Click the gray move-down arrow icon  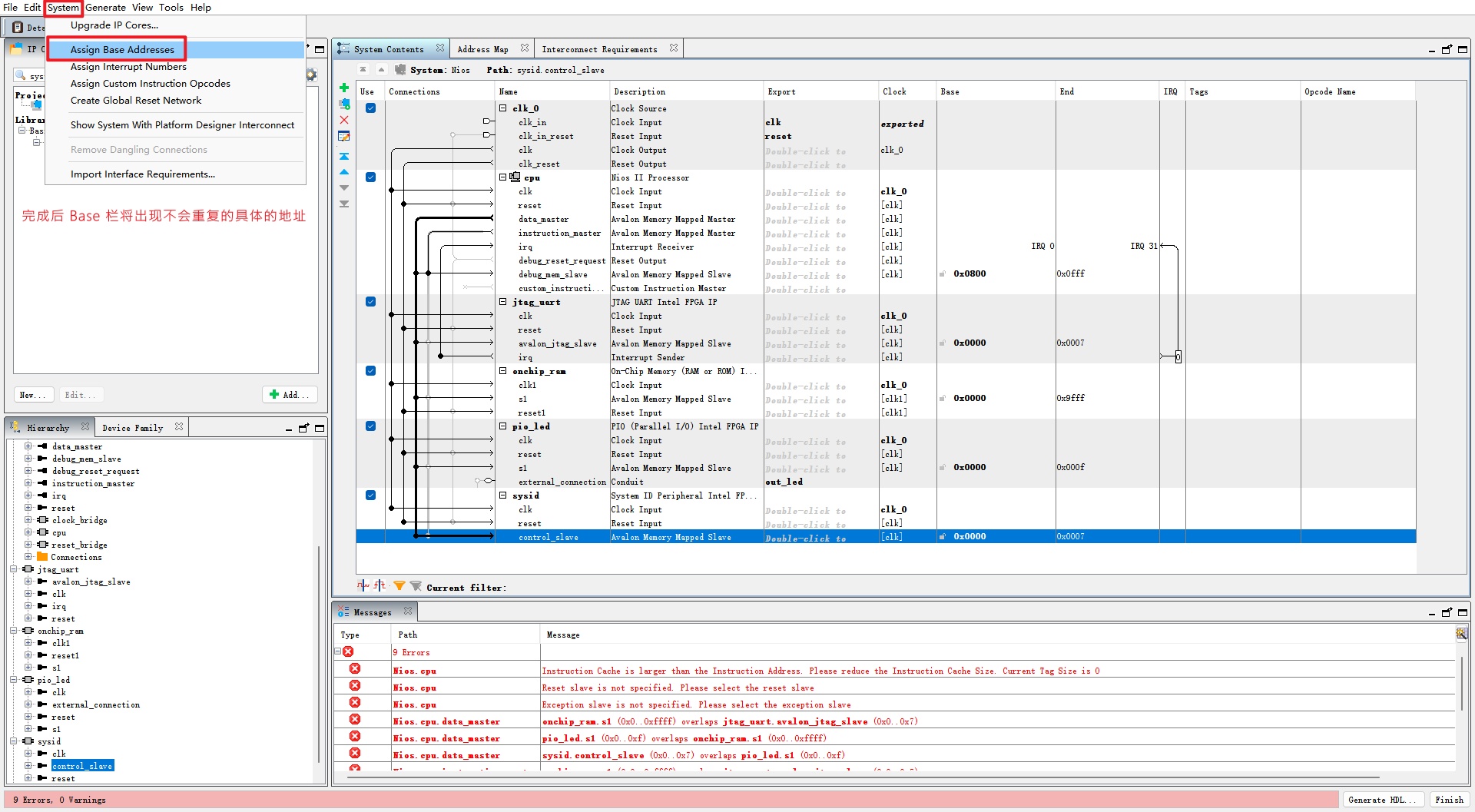tap(344, 188)
